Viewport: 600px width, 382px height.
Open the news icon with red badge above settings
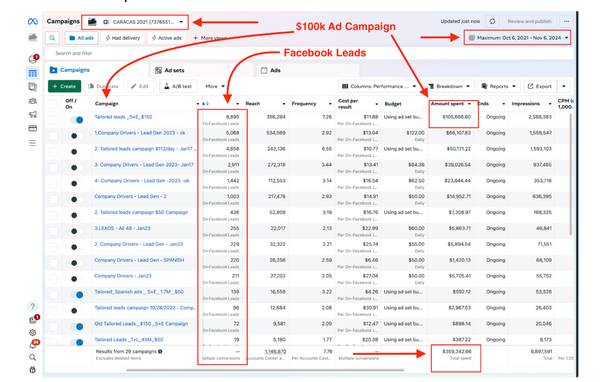[x=33, y=319]
